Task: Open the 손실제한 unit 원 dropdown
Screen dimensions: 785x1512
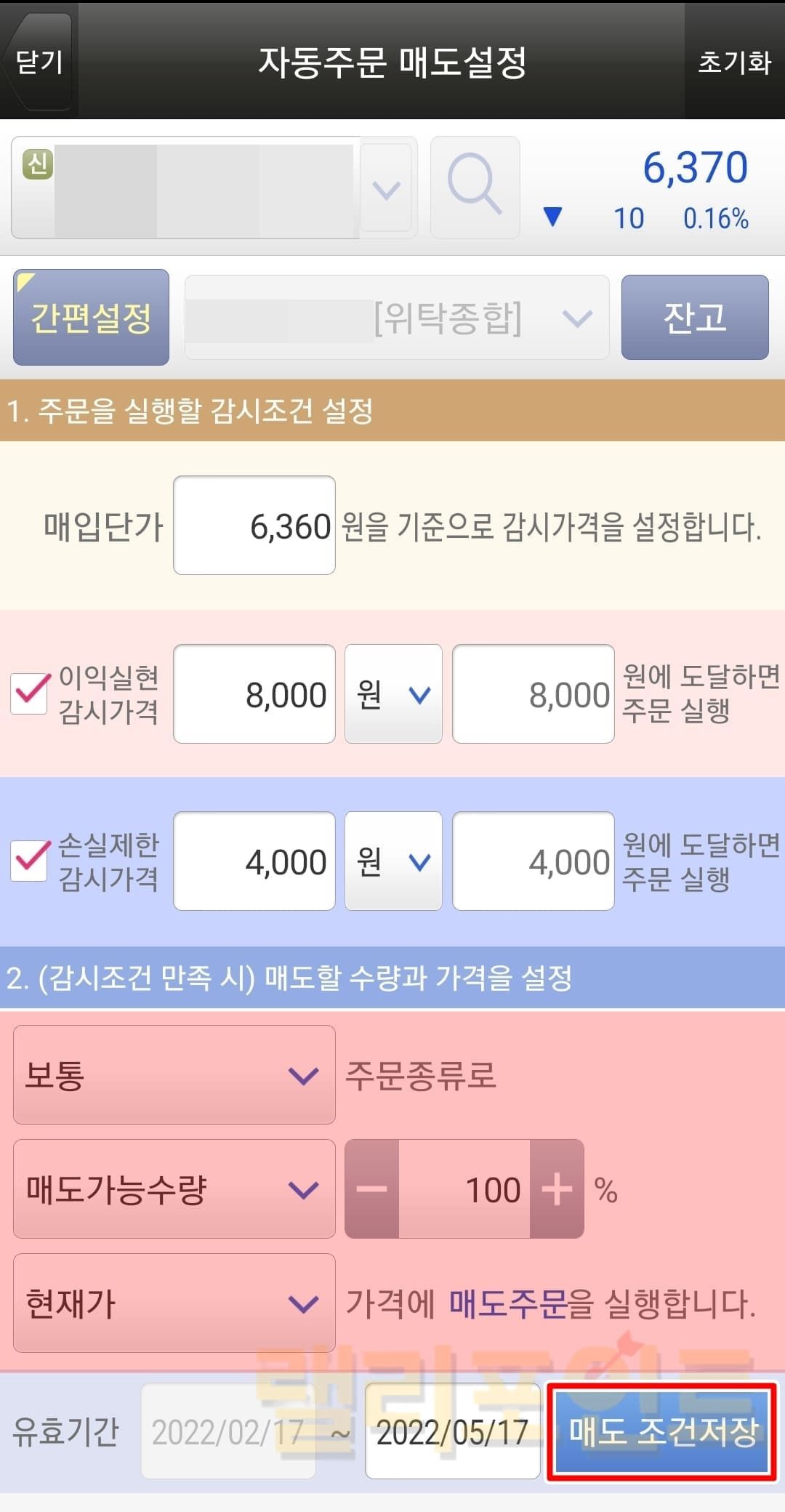Action: point(393,861)
